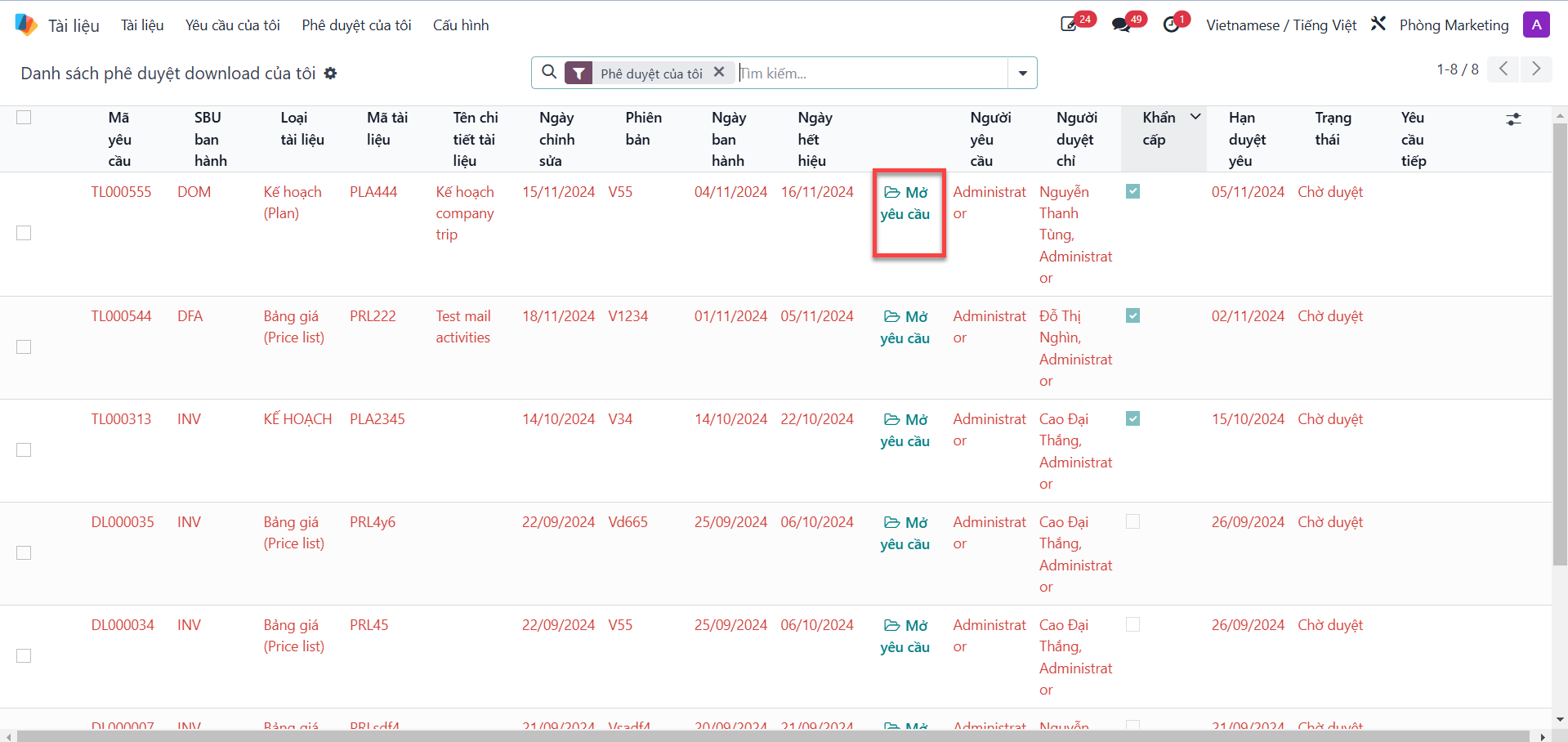Image resolution: width=1568 pixels, height=742 pixels.
Task: Click the search magnifier icon
Action: coord(550,73)
